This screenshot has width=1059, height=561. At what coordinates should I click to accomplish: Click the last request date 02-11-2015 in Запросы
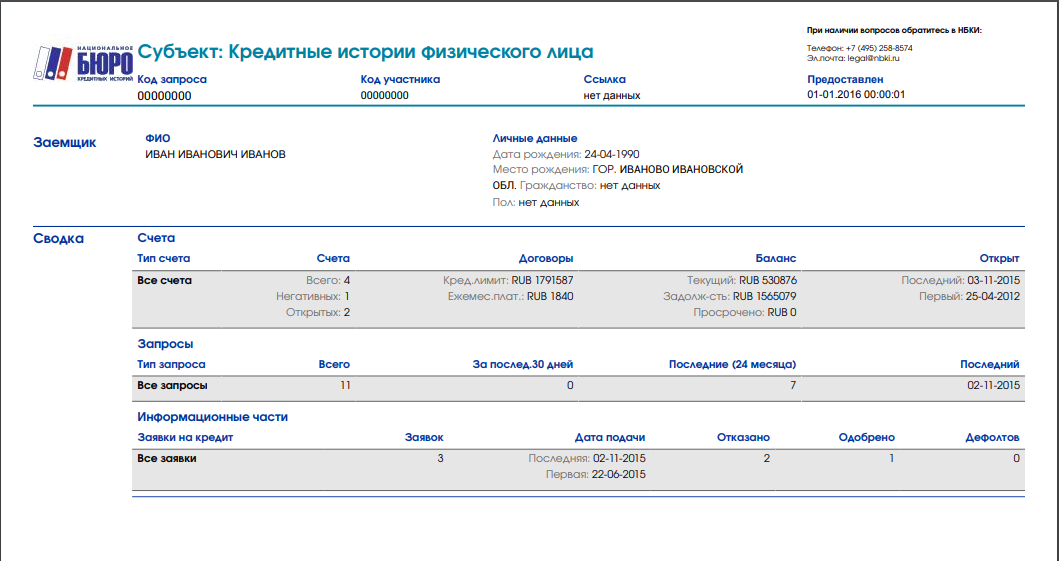(993, 385)
